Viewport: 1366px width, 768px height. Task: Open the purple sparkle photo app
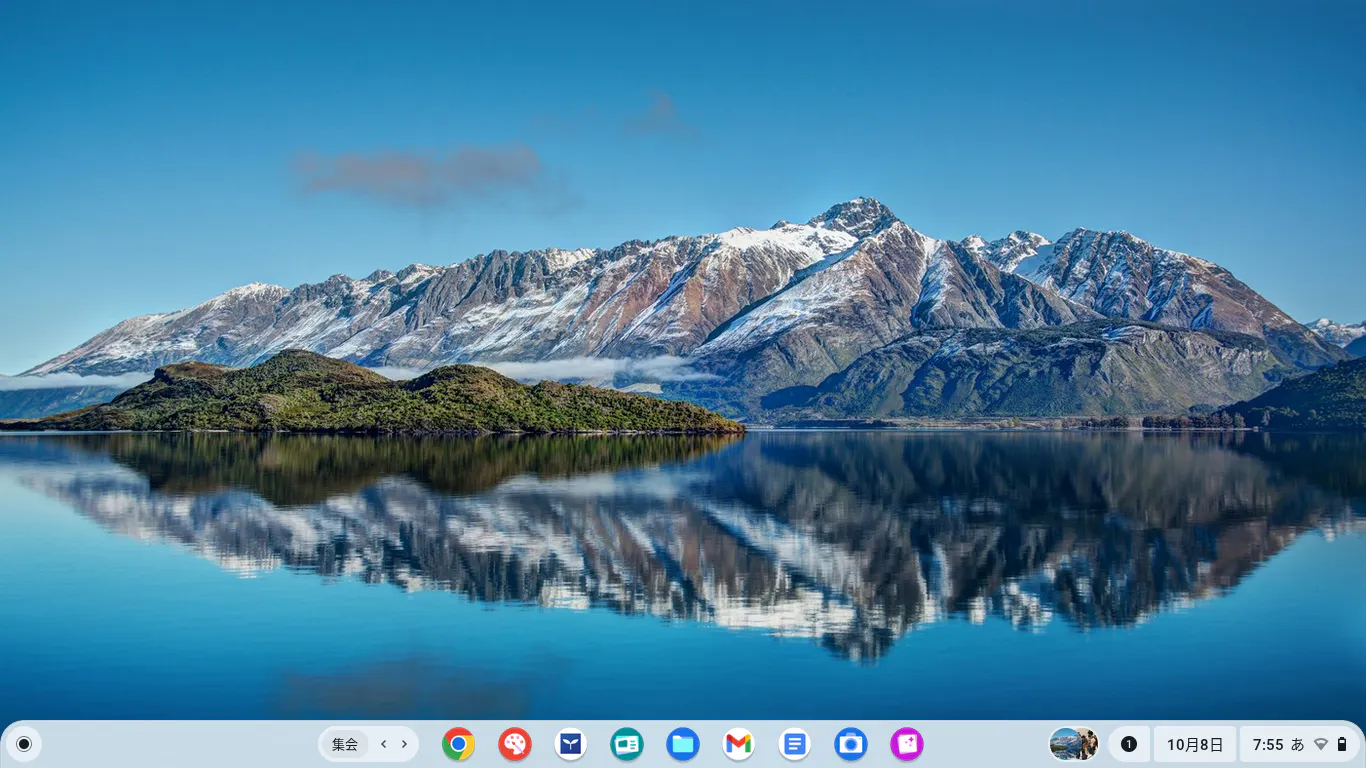(x=907, y=744)
